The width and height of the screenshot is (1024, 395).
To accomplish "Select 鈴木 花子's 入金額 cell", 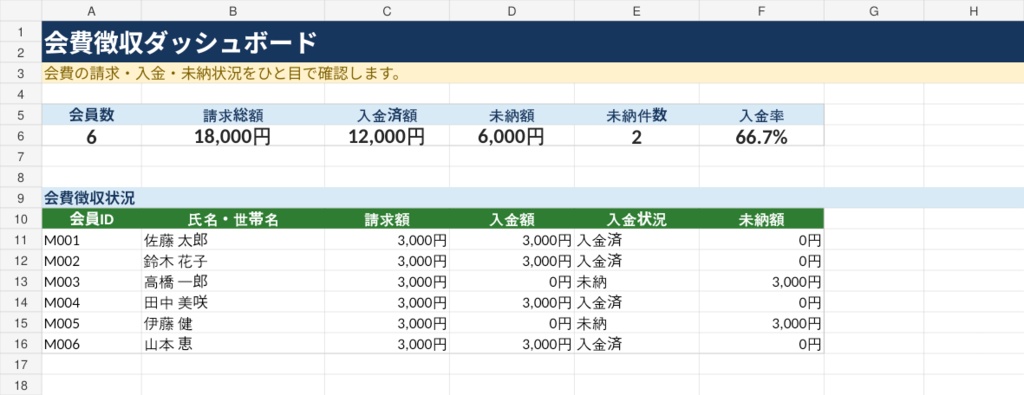I will point(512,261).
